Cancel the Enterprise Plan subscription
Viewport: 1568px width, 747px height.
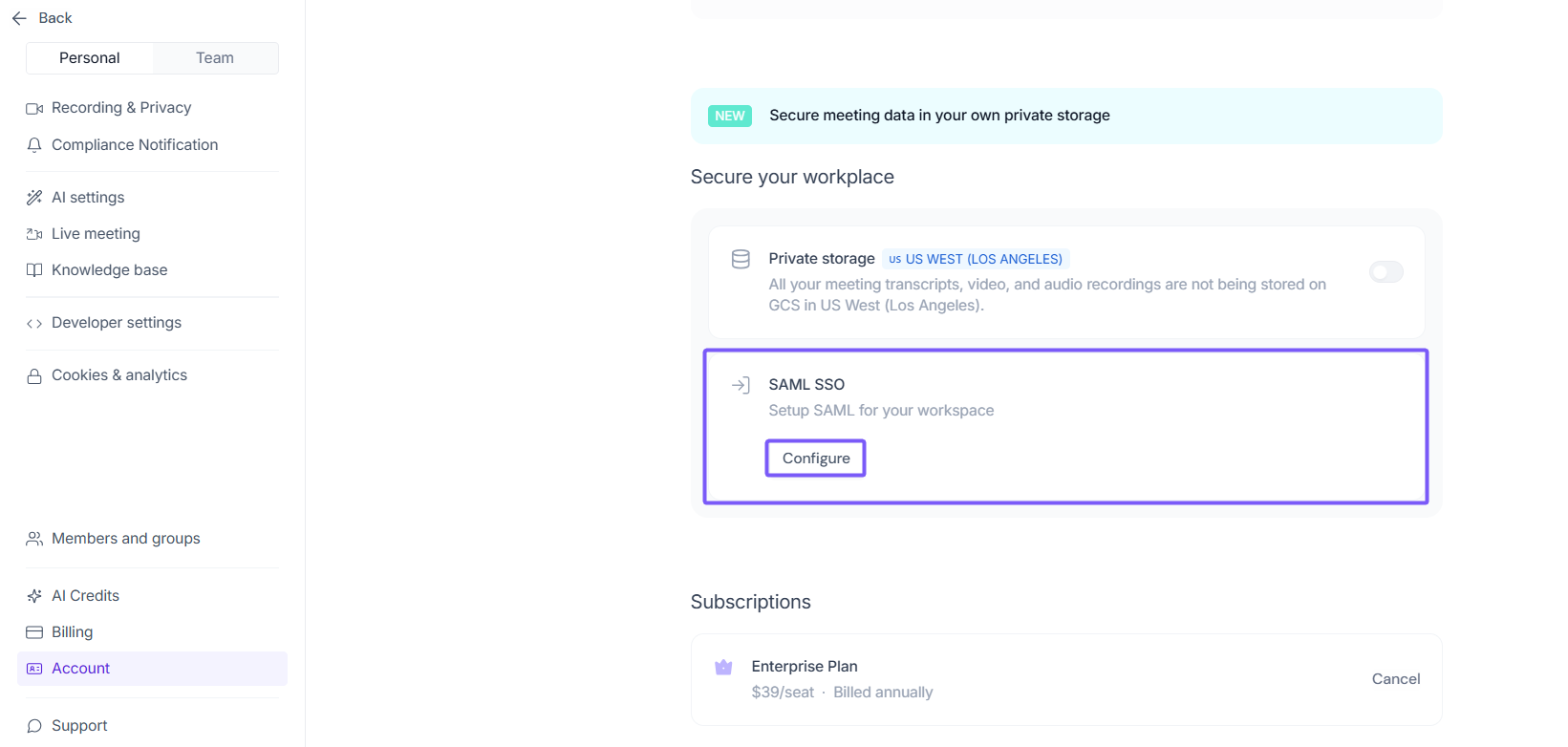1395,679
